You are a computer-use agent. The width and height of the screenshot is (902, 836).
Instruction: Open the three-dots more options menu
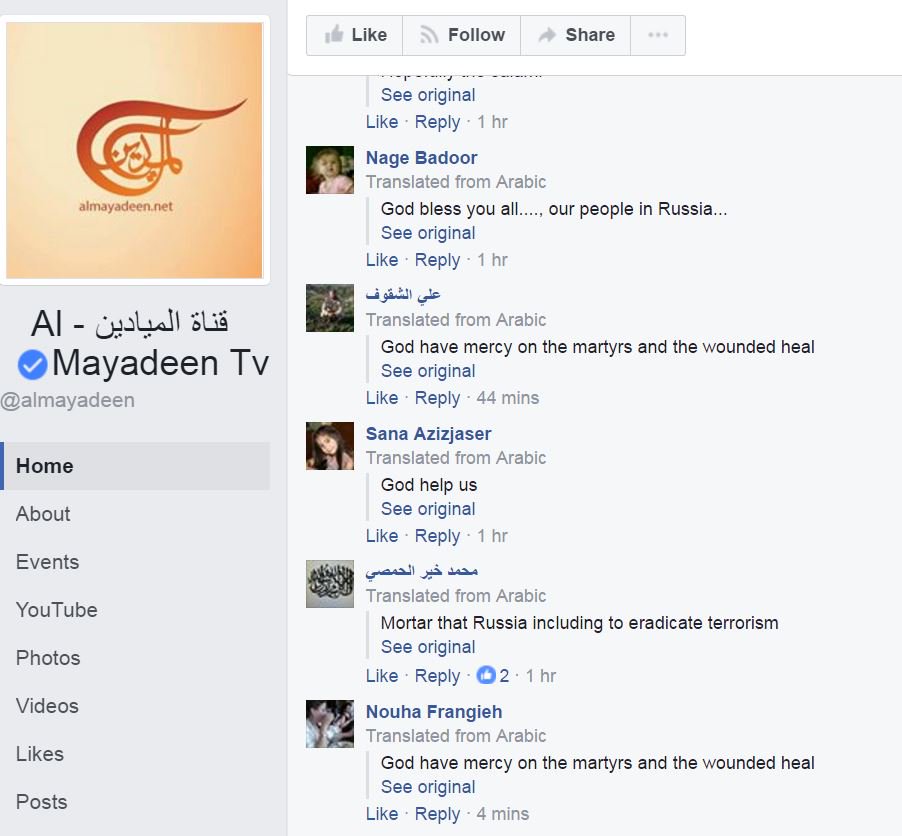coord(658,35)
